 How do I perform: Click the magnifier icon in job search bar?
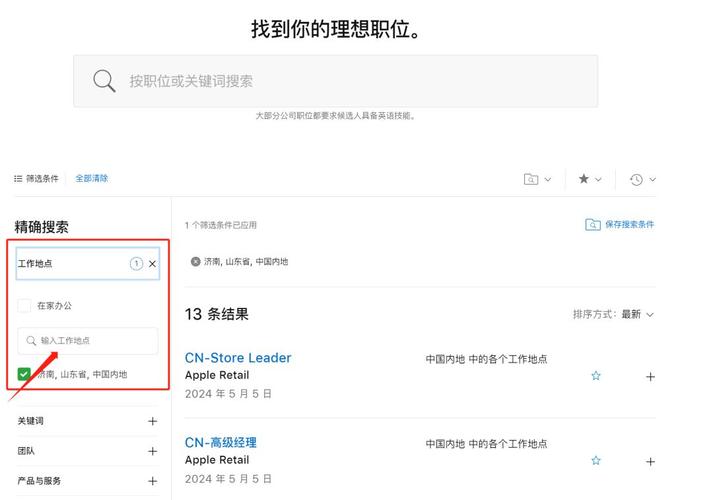[x=104, y=81]
